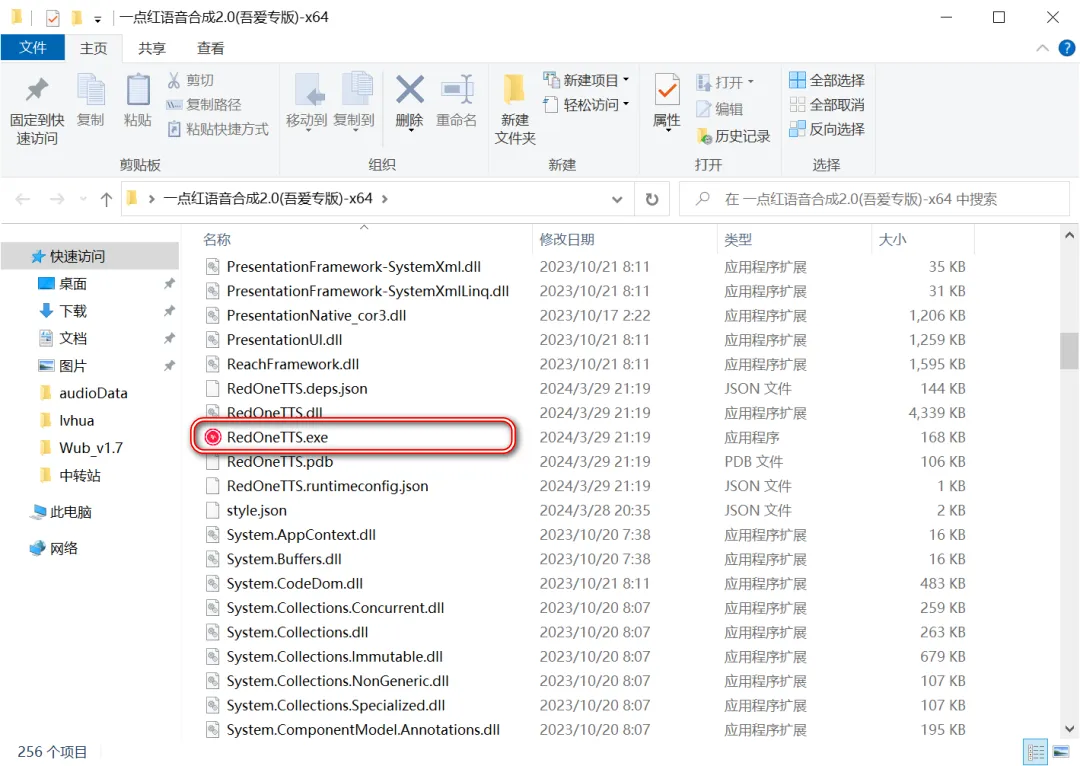This screenshot has width=1080, height=766.
Task: Click the refresh button near address bar
Action: (x=652, y=199)
